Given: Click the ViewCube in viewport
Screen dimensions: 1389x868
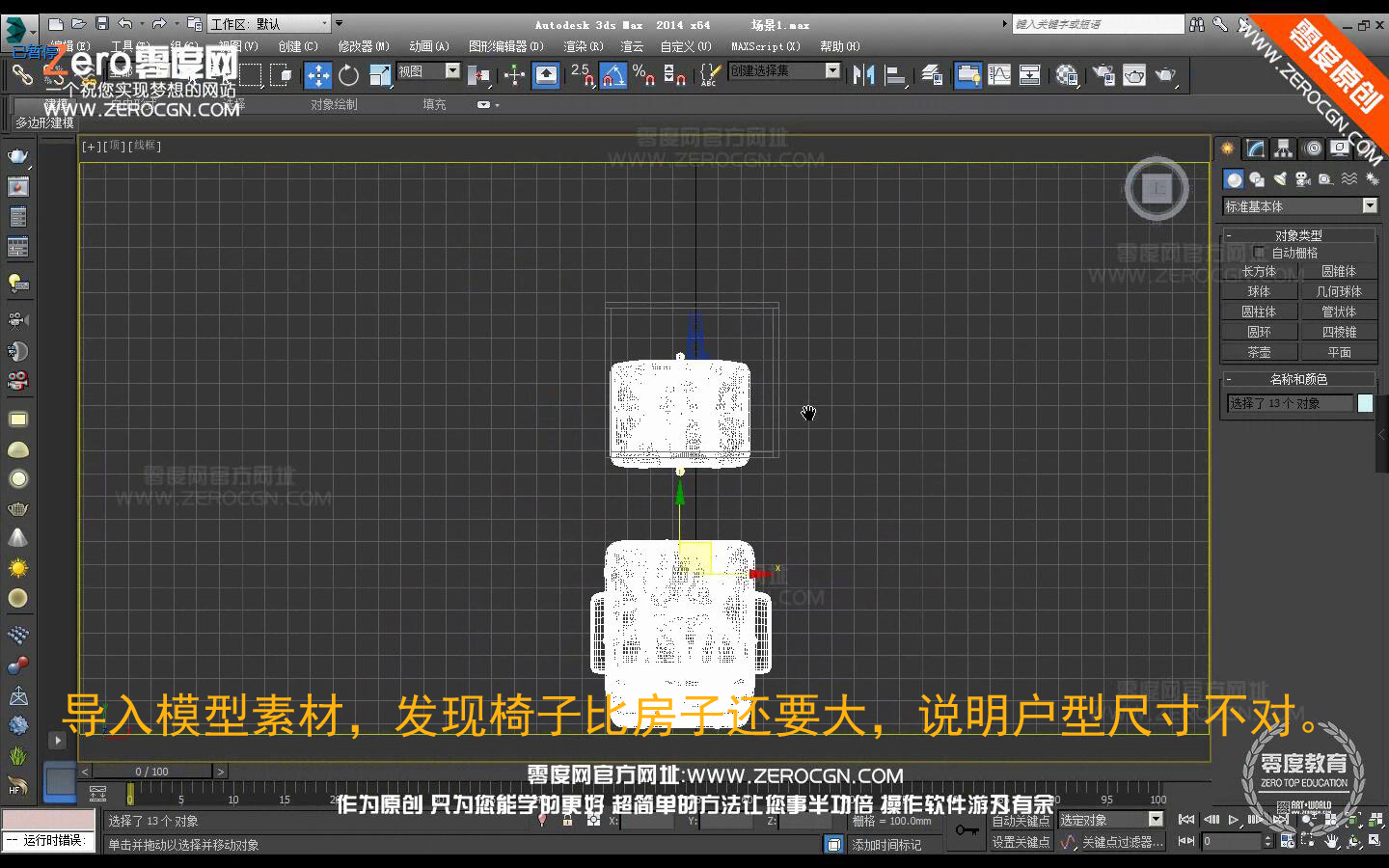Looking at the screenshot, I should (1157, 188).
